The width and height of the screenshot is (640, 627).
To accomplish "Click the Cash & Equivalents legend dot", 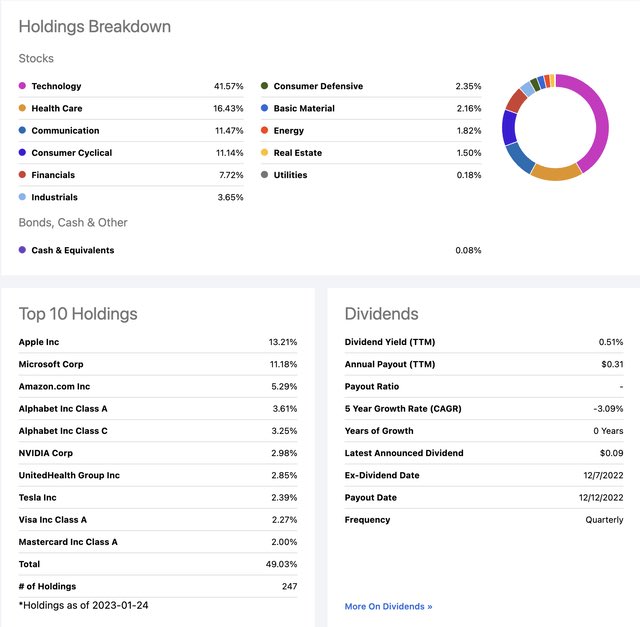I will [22, 250].
